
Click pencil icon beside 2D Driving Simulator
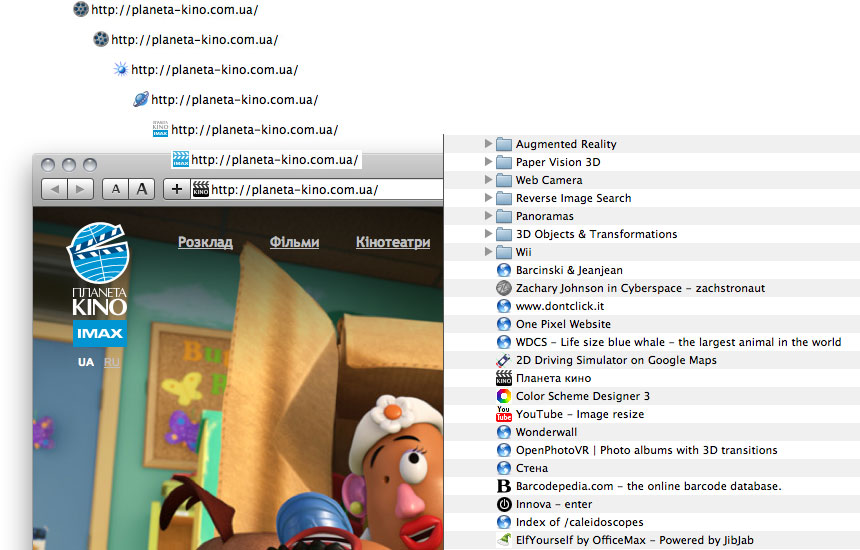tap(503, 360)
